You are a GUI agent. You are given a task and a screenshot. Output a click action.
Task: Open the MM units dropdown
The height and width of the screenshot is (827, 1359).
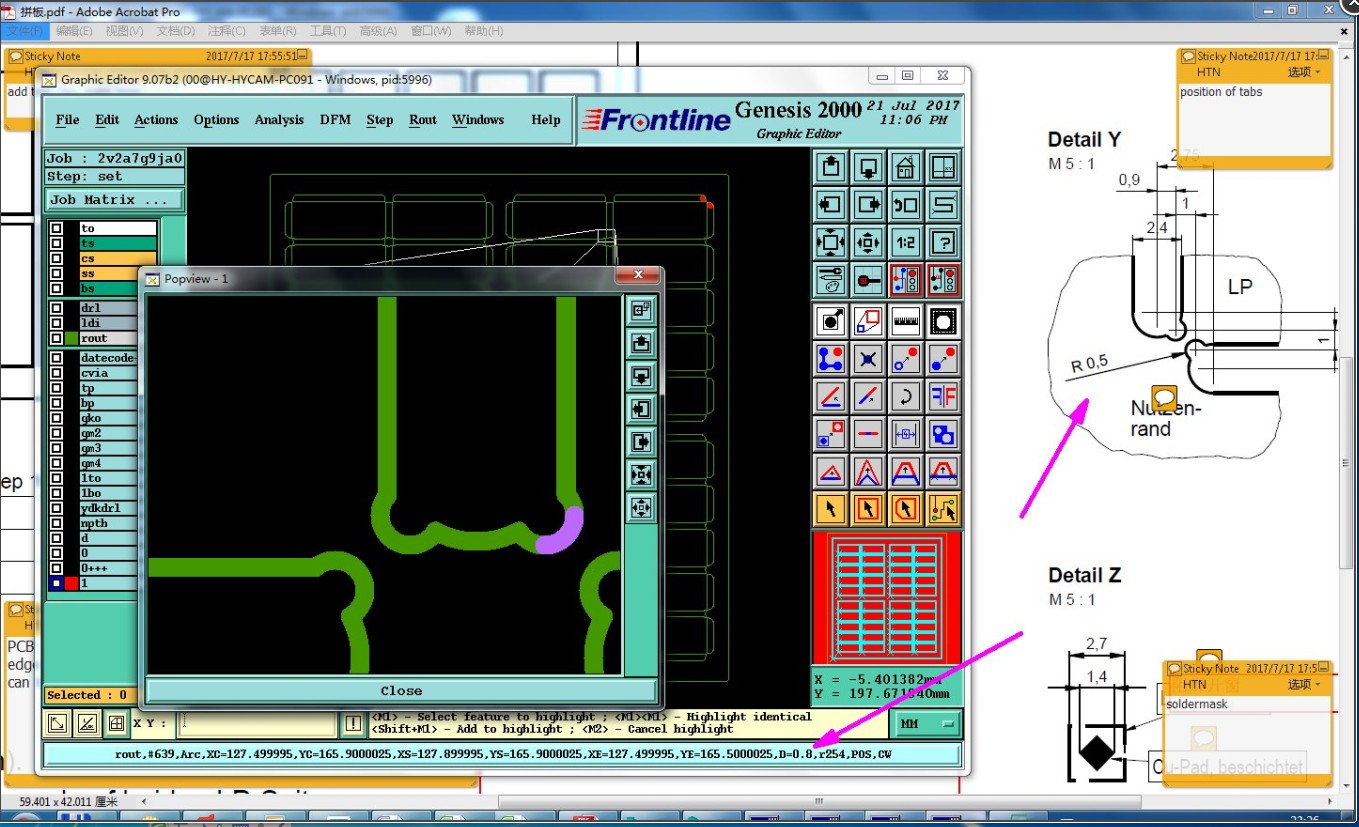click(x=926, y=723)
